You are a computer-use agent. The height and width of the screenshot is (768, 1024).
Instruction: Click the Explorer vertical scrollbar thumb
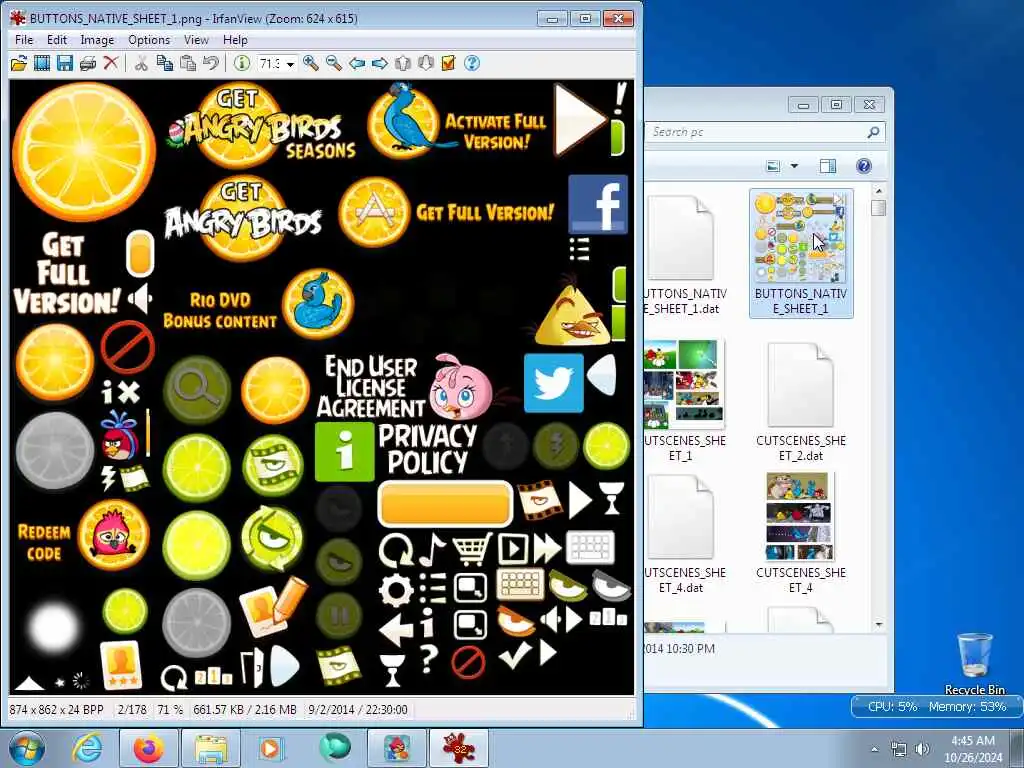tap(878, 208)
